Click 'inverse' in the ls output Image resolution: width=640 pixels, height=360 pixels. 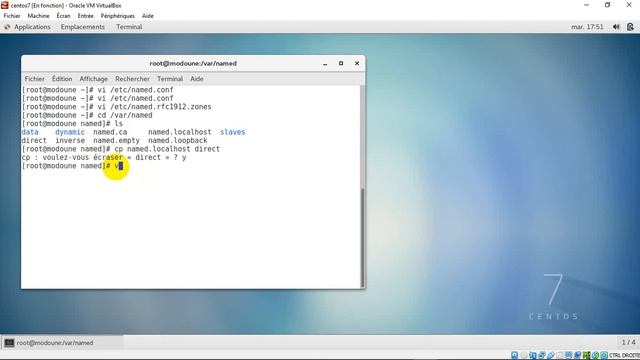click(x=70, y=140)
